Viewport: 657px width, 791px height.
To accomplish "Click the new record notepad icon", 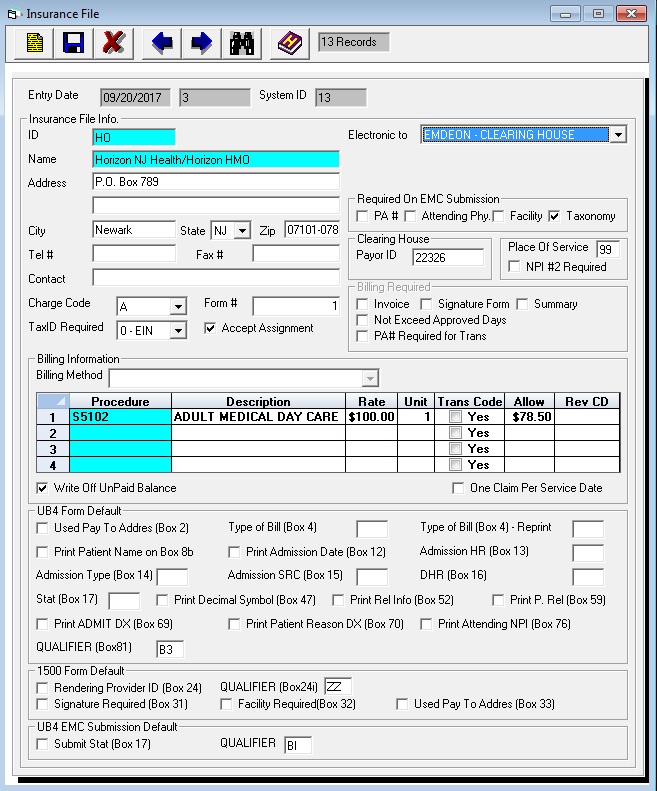I will [34, 43].
